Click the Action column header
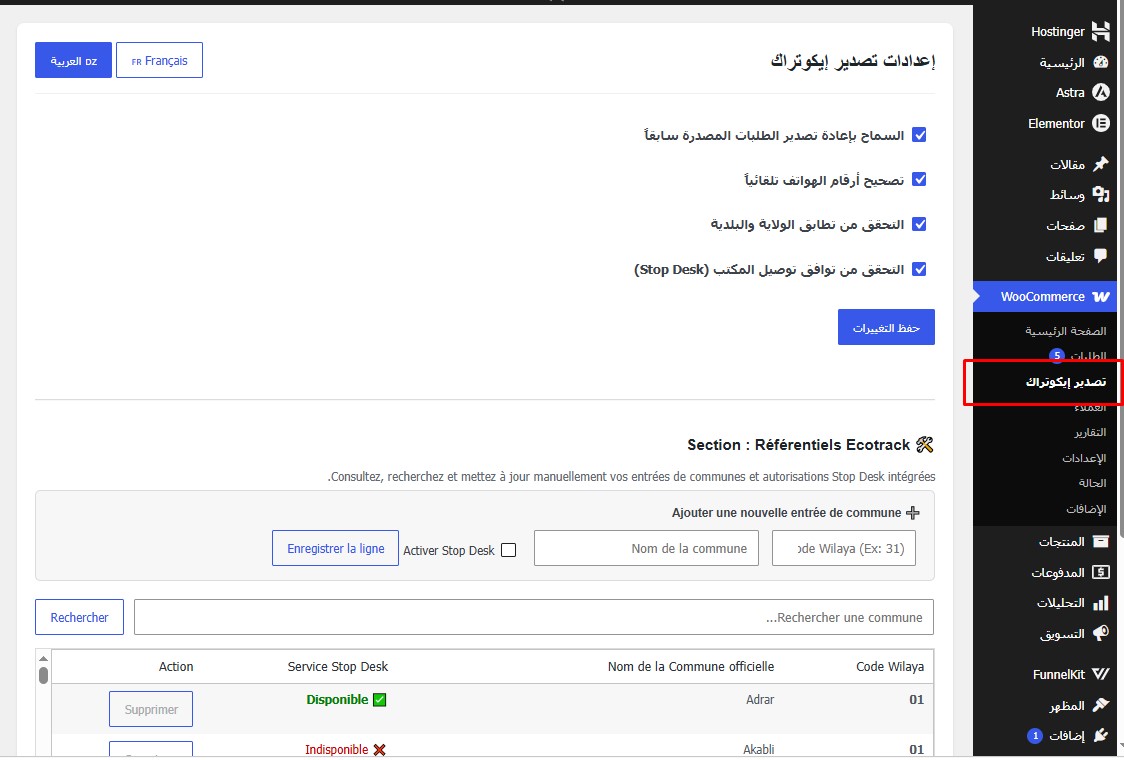 coord(176,666)
